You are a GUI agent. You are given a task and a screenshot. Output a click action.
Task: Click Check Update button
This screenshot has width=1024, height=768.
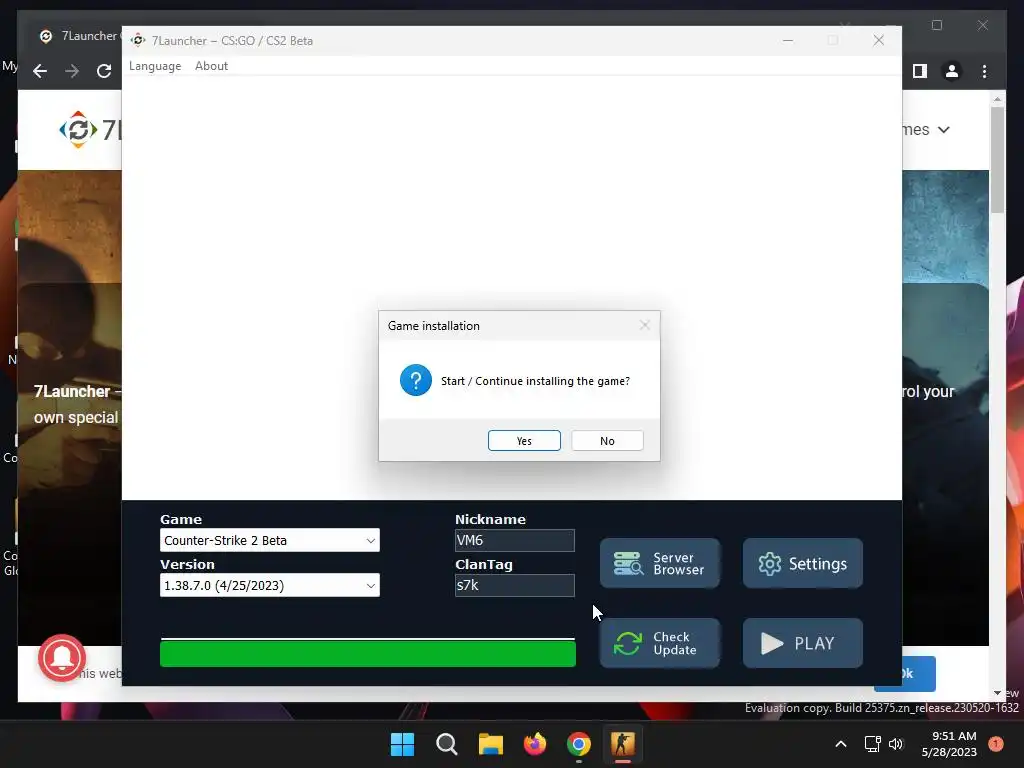click(660, 643)
